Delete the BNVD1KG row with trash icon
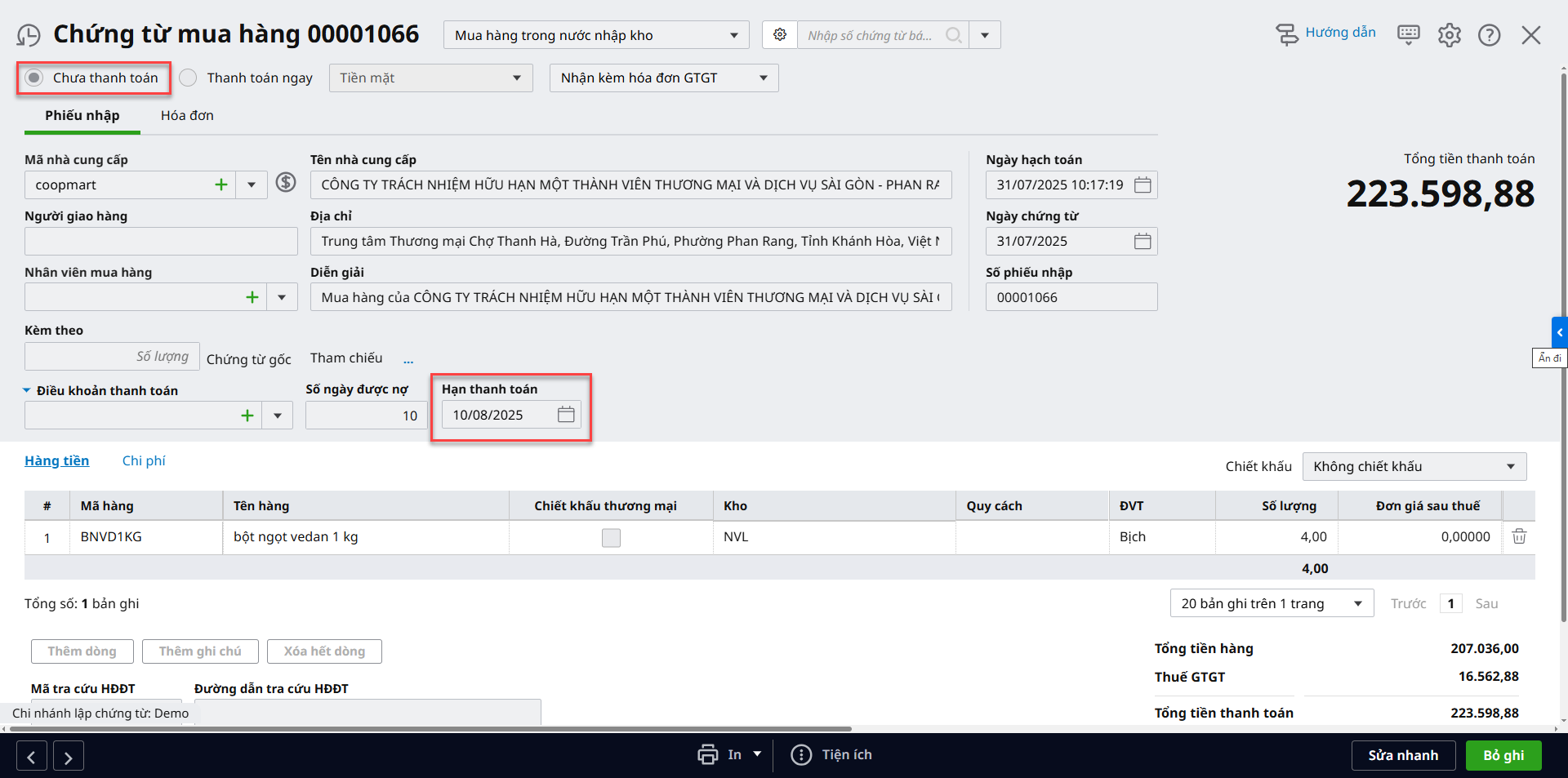Screen dimensions: 1568x778 coord(1519,536)
